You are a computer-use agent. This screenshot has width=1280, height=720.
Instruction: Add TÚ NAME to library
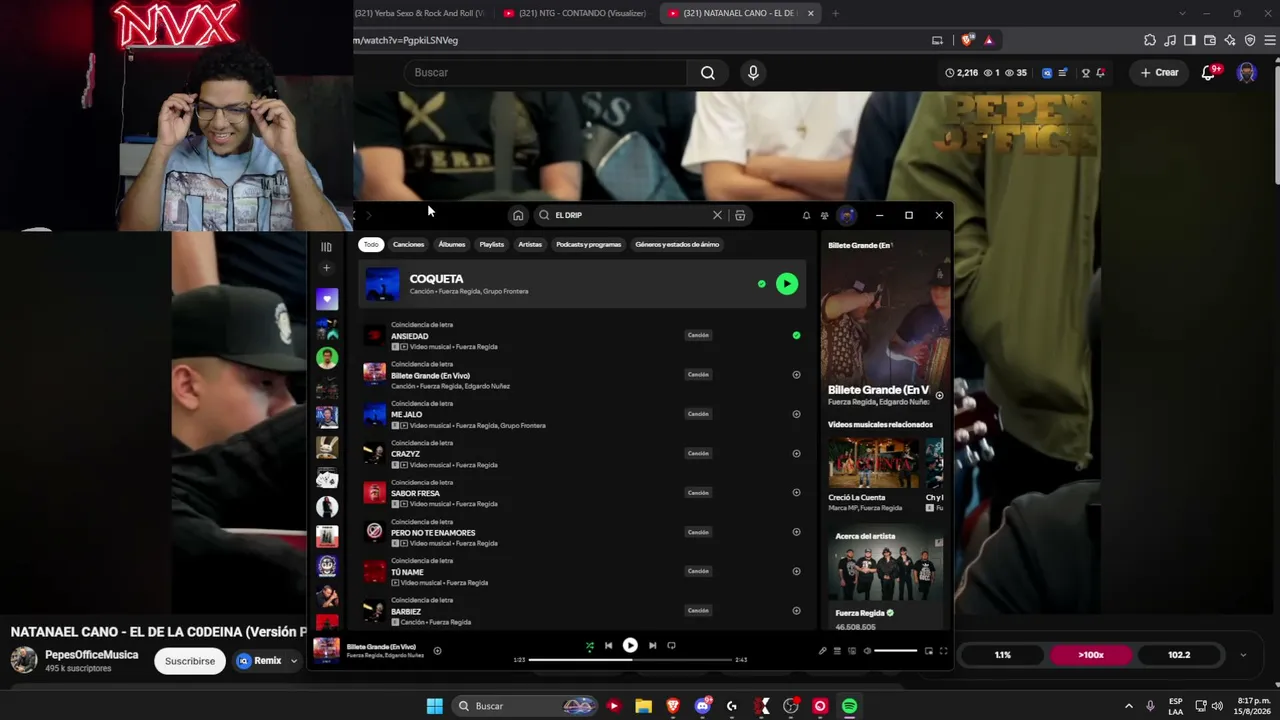pos(796,571)
